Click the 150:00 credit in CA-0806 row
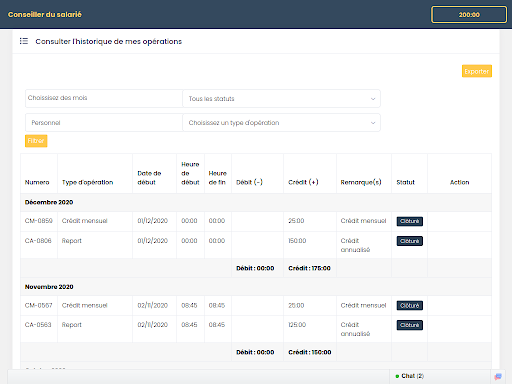 (x=297, y=241)
